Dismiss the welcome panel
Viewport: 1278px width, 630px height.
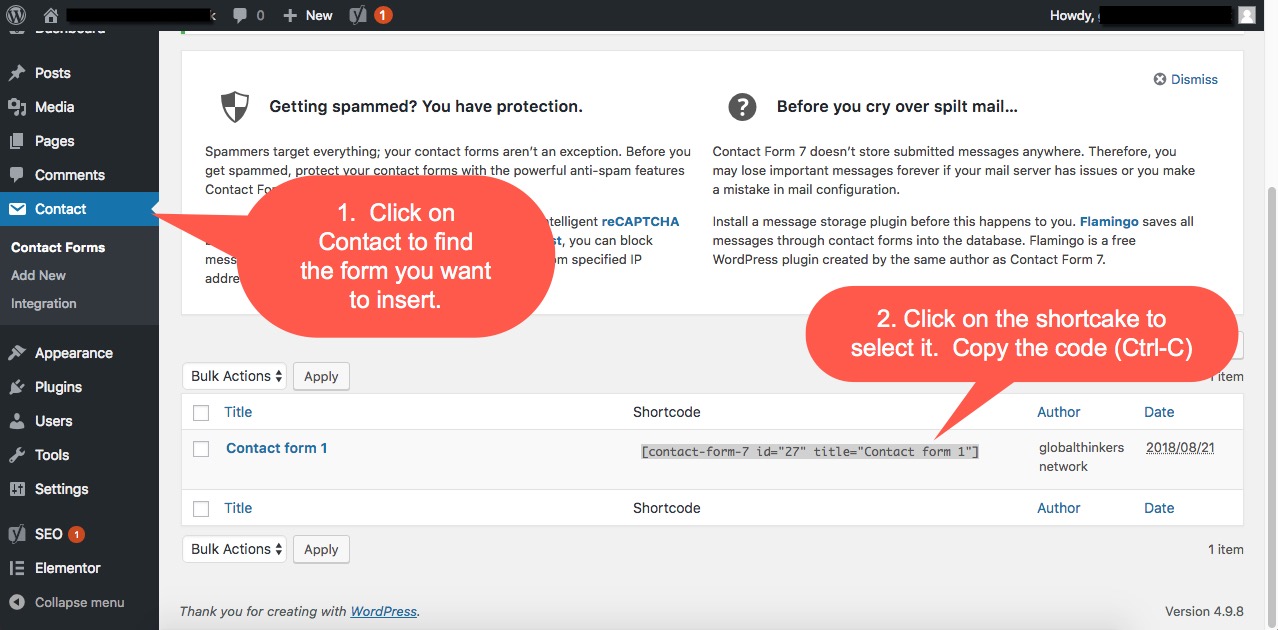point(1186,79)
